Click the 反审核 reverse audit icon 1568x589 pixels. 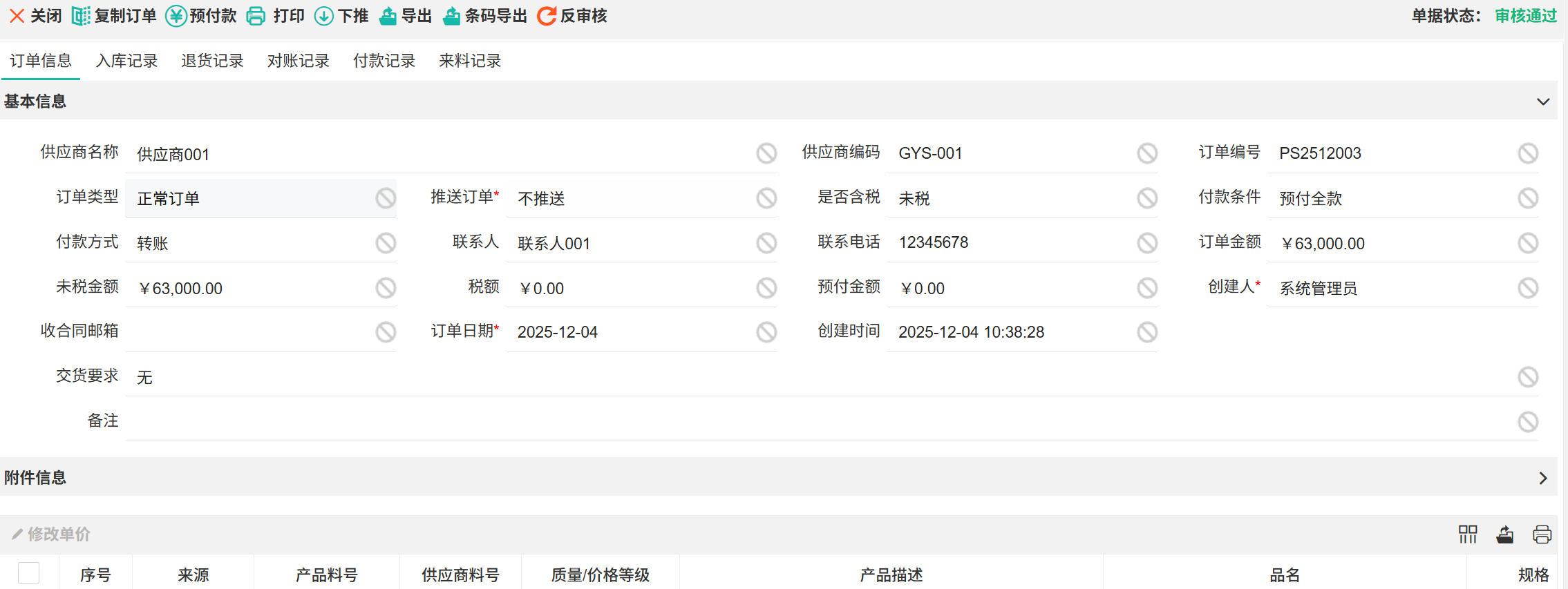tap(547, 16)
